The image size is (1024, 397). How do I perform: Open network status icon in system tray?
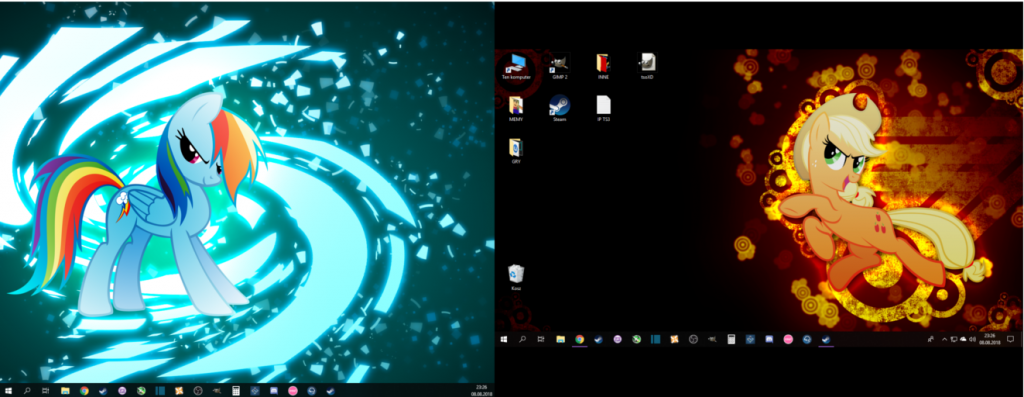pyautogui.click(x=954, y=339)
